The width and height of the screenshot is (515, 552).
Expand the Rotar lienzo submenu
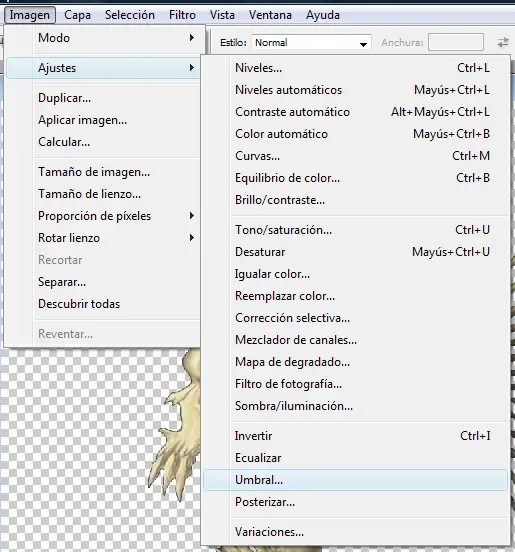[104, 238]
